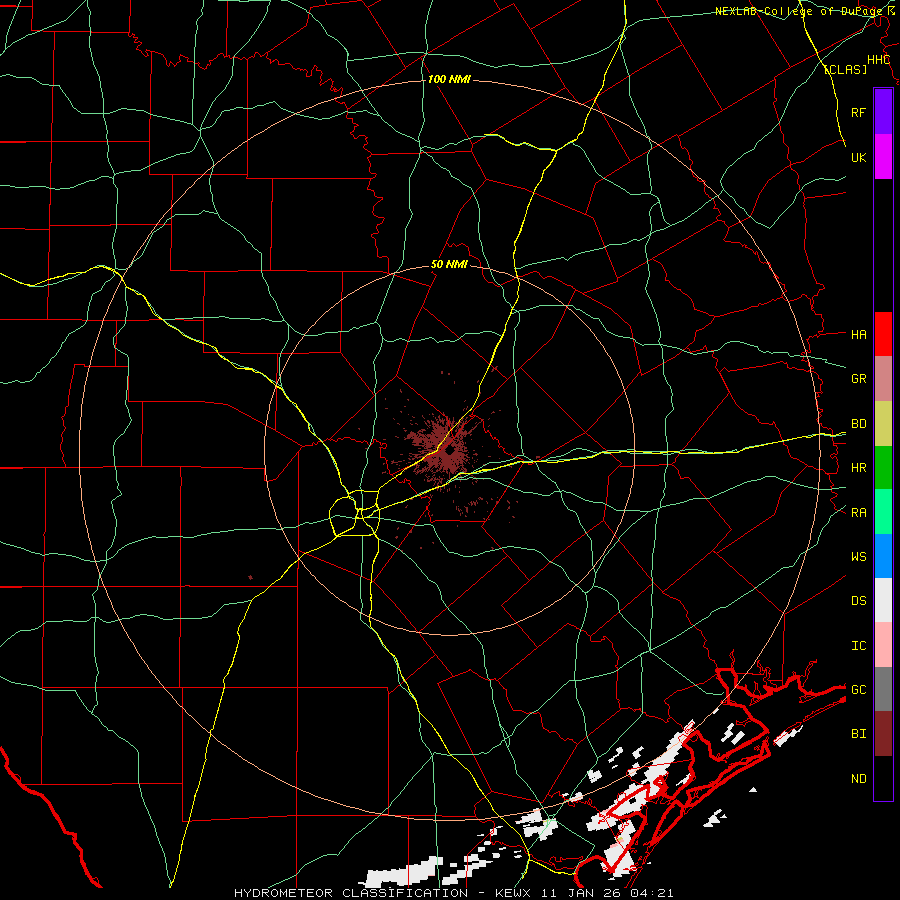Click the GC legend label
The width and height of the screenshot is (900, 900).
(x=858, y=690)
